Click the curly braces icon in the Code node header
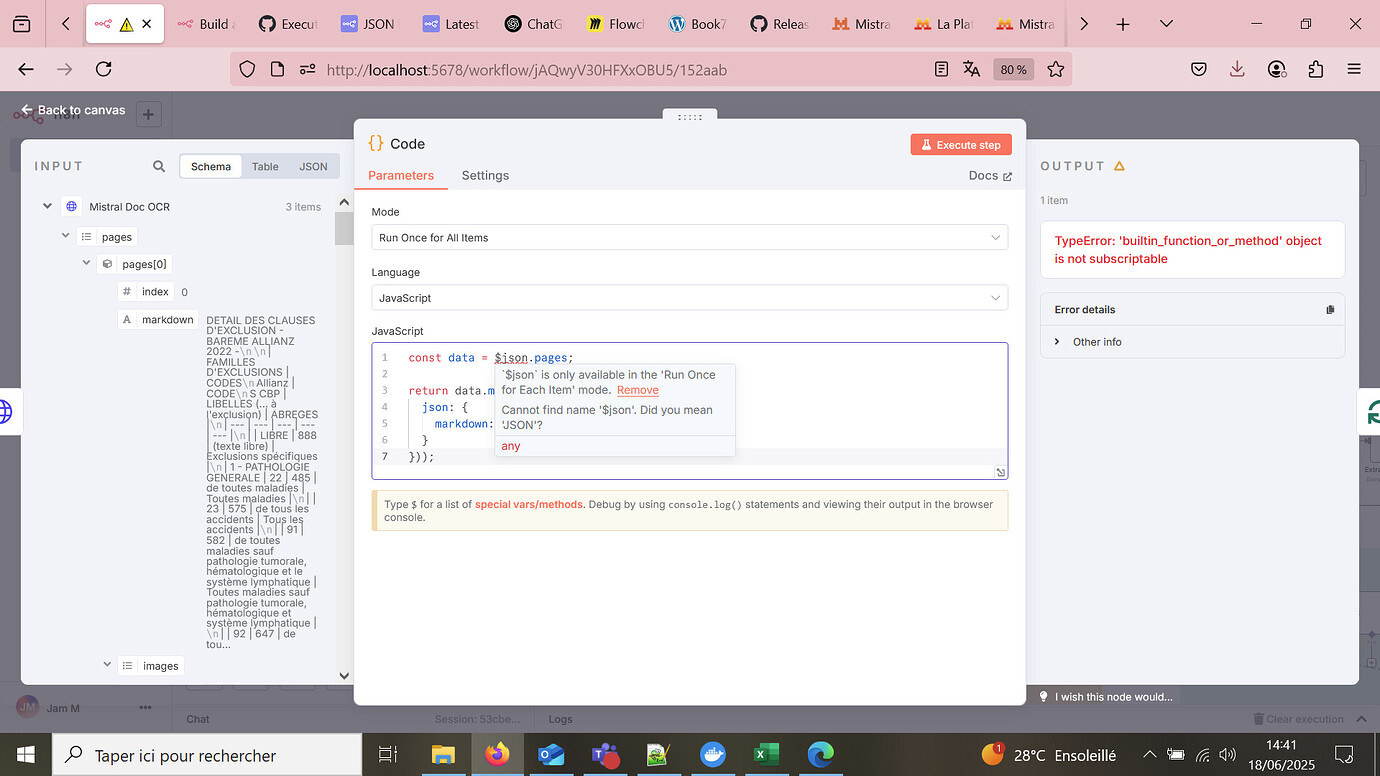 pos(375,143)
